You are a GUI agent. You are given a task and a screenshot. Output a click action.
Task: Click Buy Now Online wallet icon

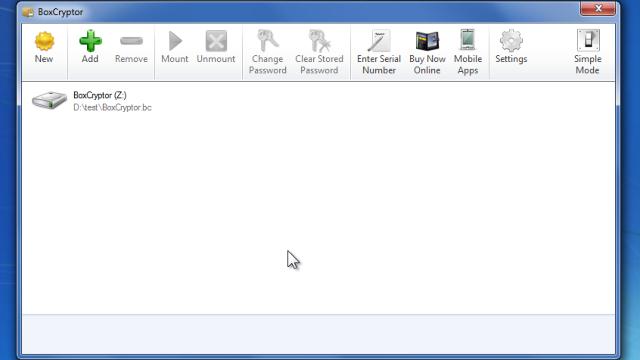pyautogui.click(x=427, y=41)
